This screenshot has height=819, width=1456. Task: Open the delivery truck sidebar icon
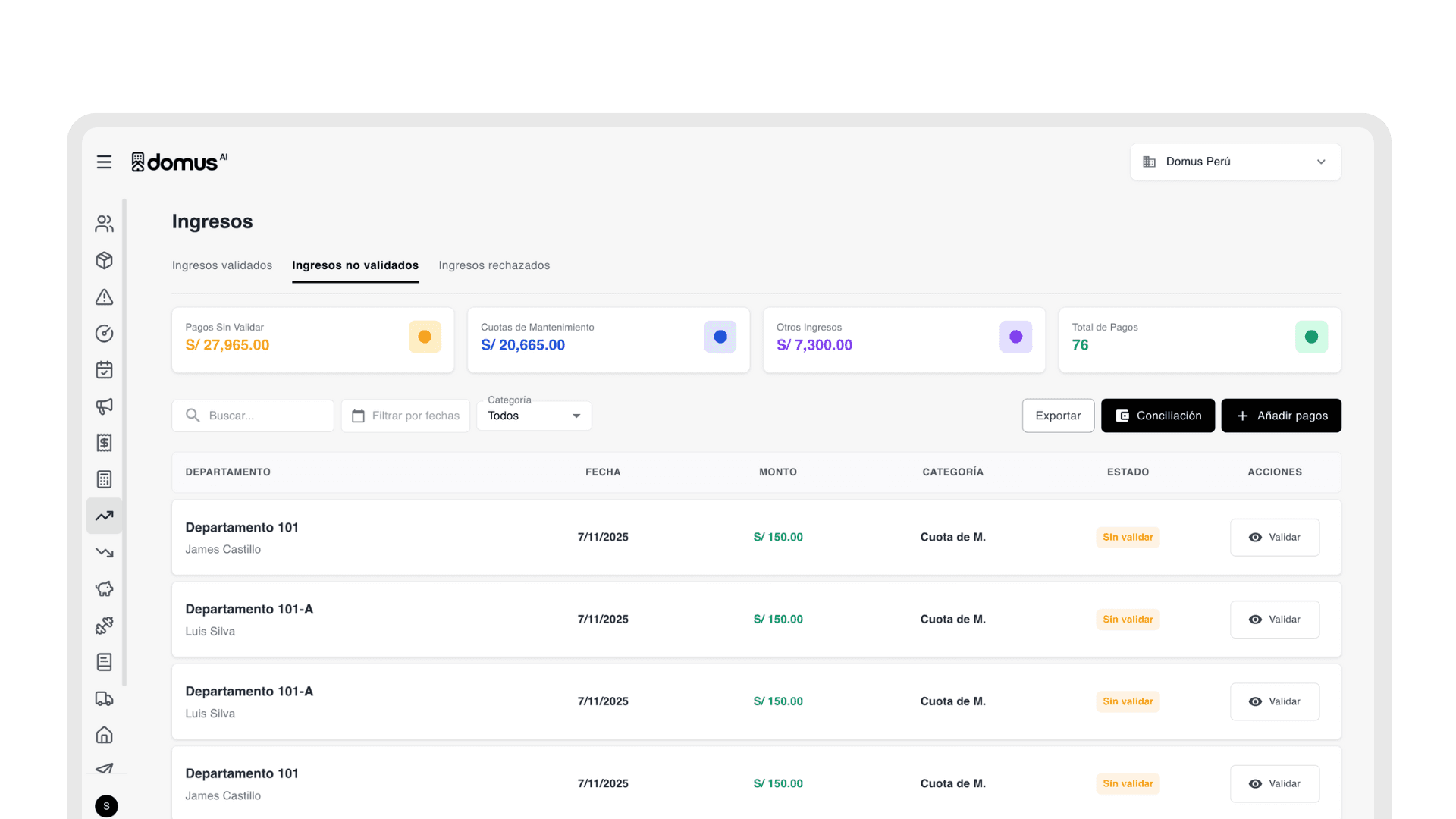104,698
